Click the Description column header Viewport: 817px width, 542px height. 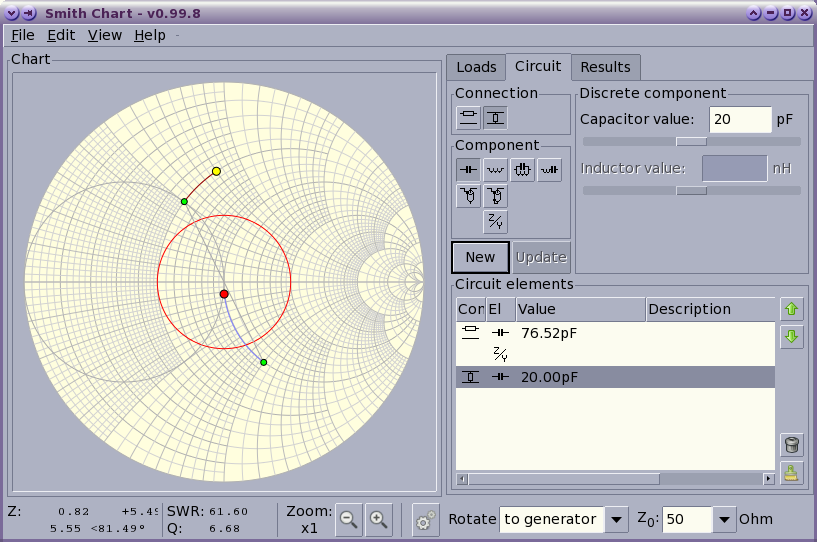(710, 309)
